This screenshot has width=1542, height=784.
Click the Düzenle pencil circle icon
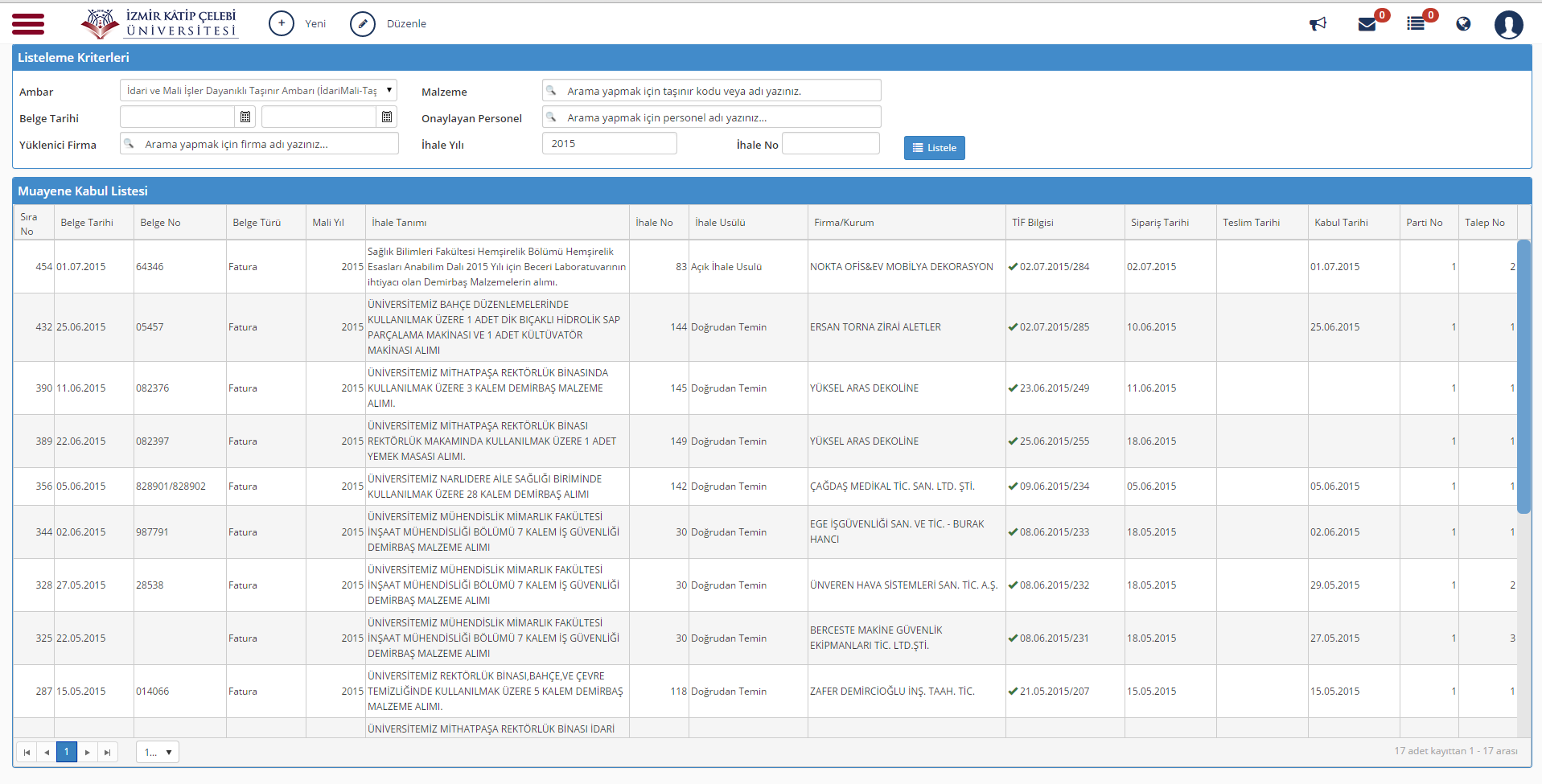tap(363, 24)
